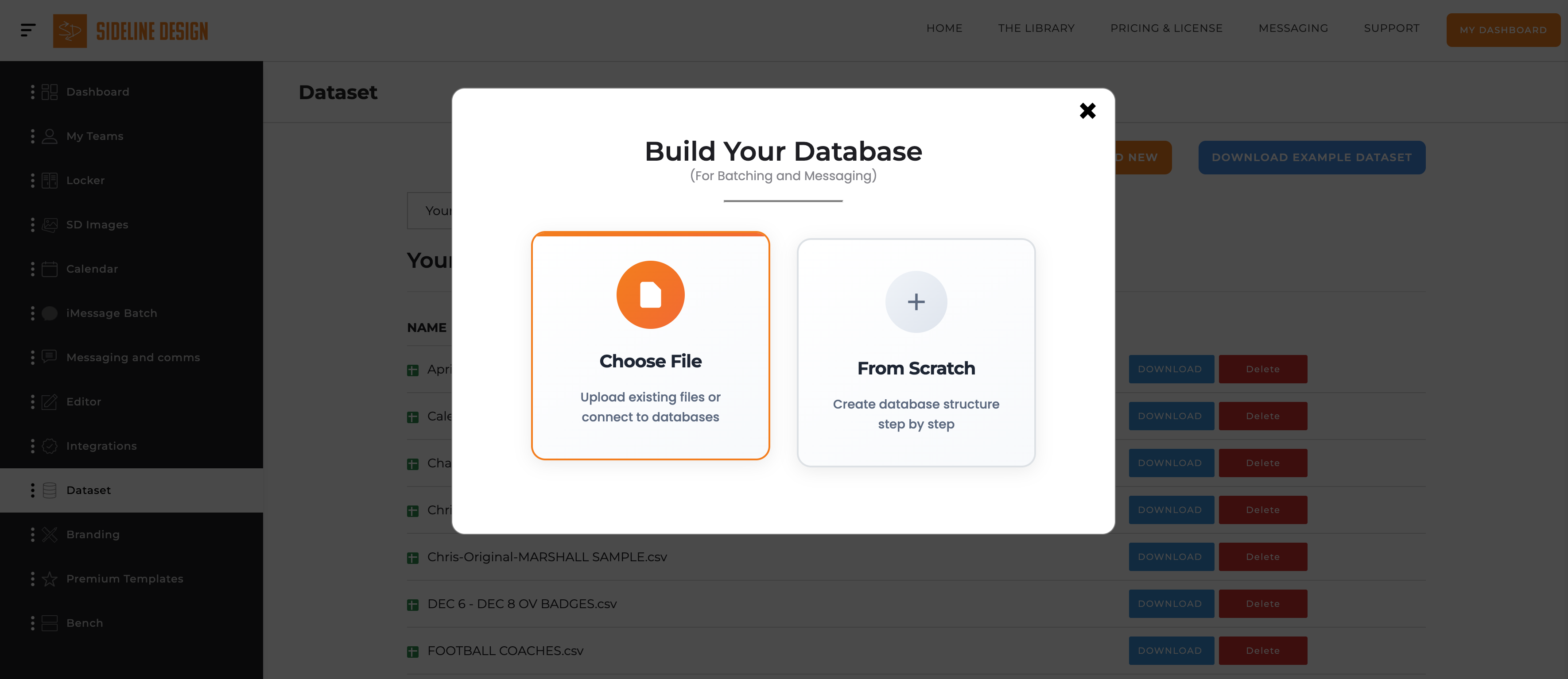The height and width of the screenshot is (679, 1568).
Task: Click the Premium Templates star icon
Action: [49, 579]
